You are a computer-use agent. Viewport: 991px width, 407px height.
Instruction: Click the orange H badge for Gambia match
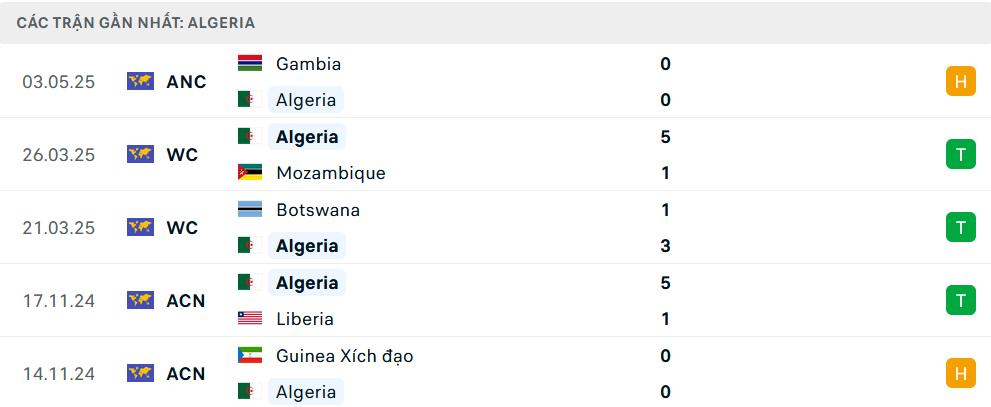961,82
